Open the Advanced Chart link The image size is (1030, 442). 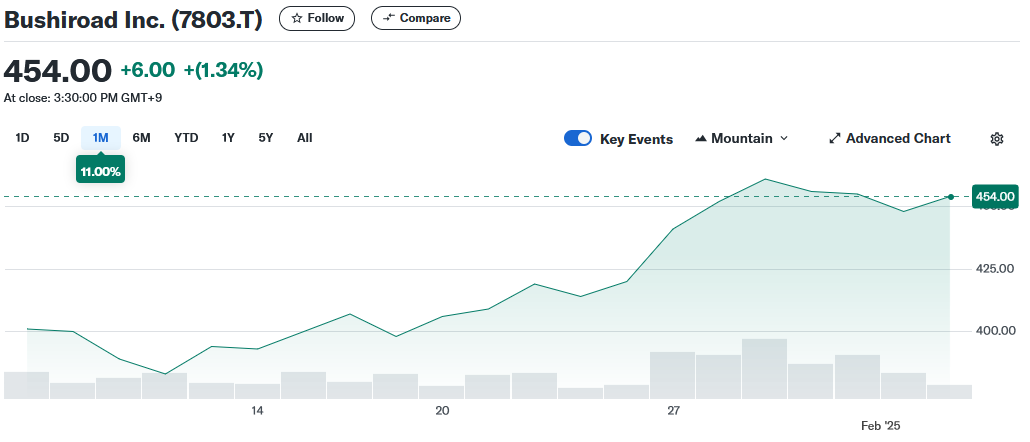(x=897, y=139)
